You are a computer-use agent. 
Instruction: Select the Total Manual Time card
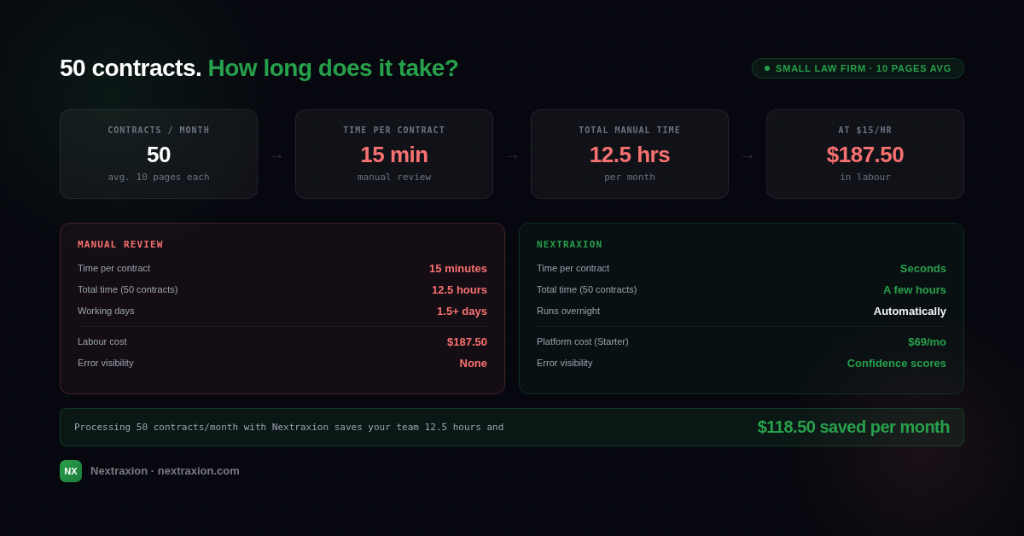click(x=630, y=154)
